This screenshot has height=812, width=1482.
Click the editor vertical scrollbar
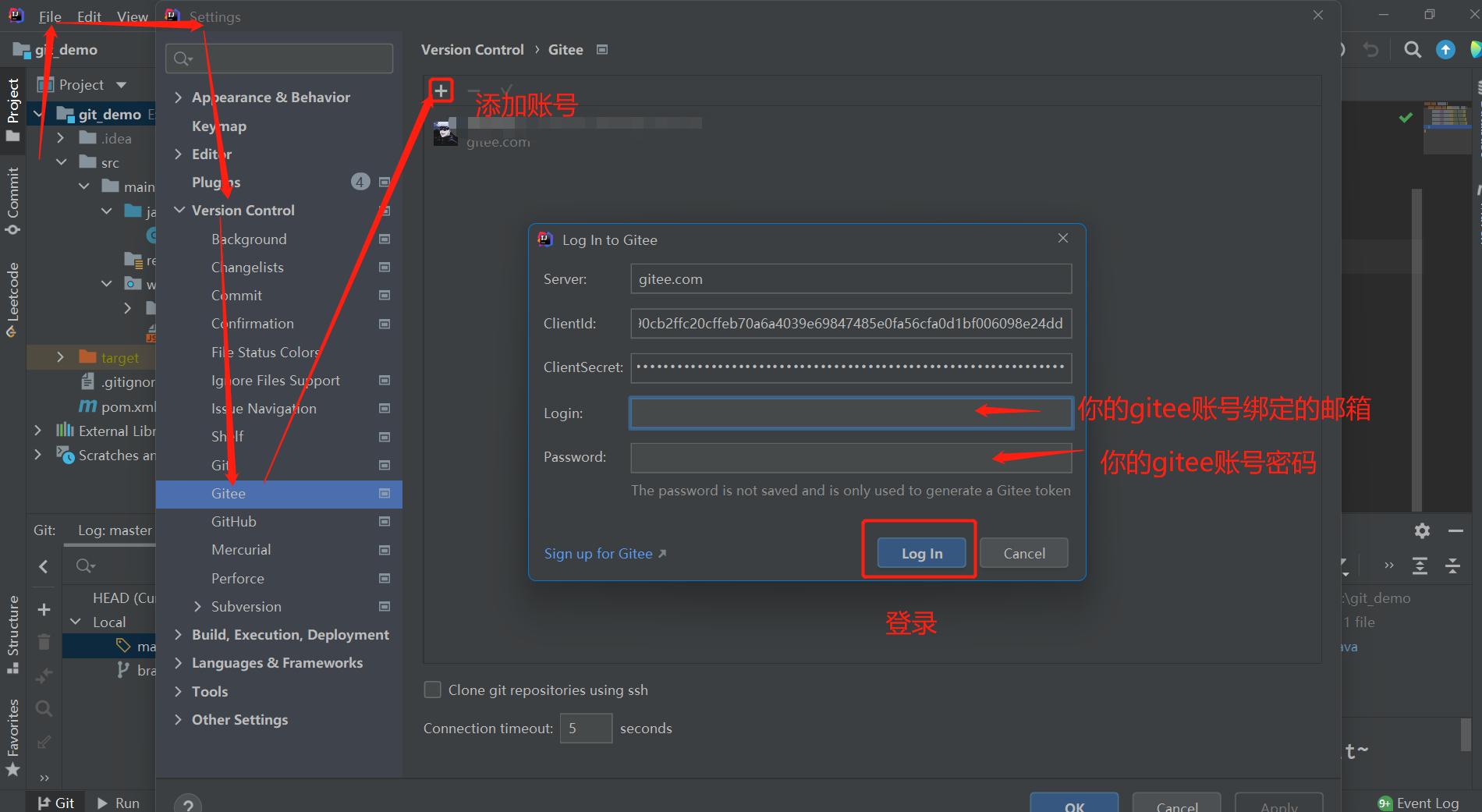coord(1416,349)
